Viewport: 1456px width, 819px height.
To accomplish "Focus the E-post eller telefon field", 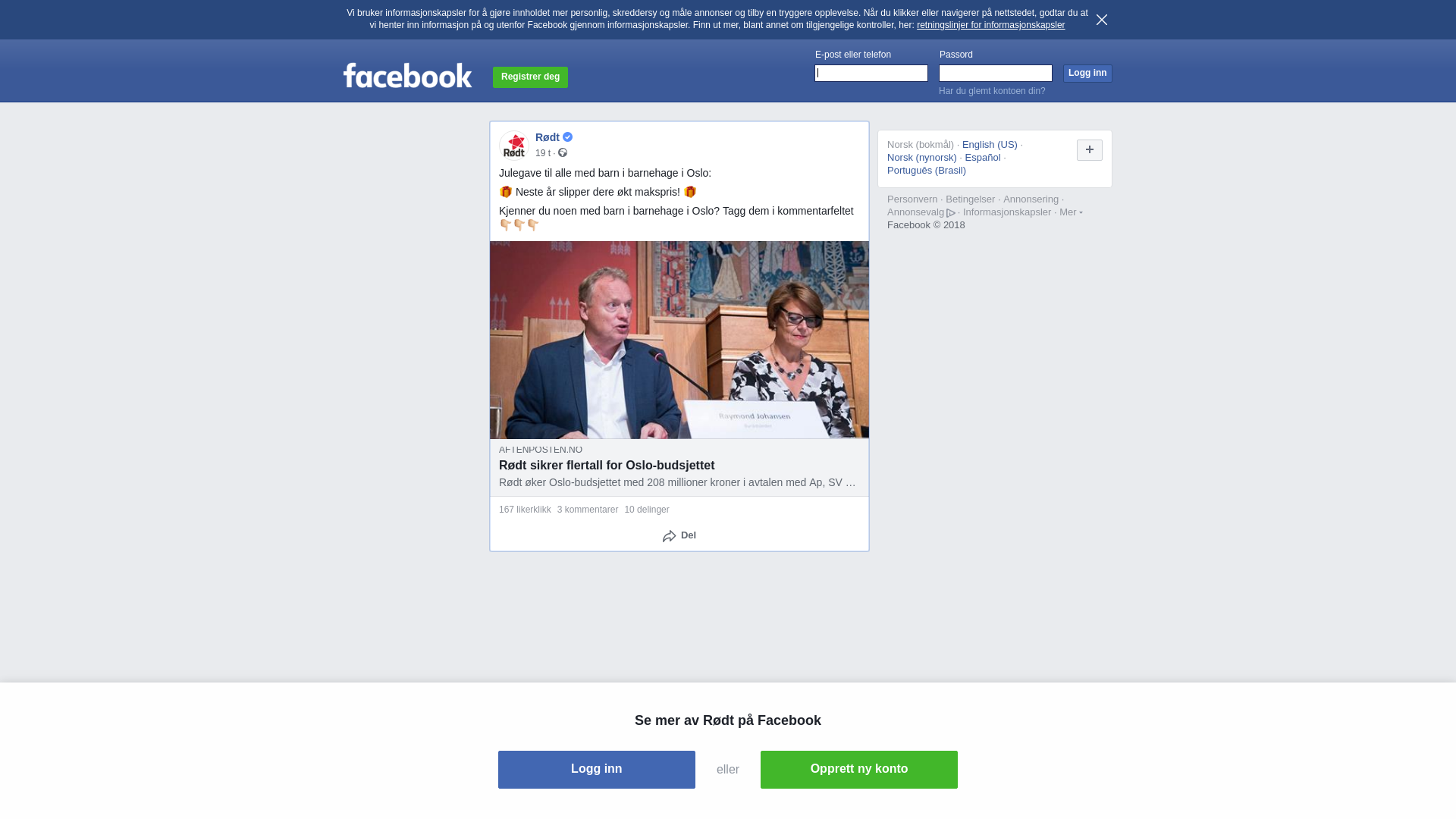I will 871,74.
